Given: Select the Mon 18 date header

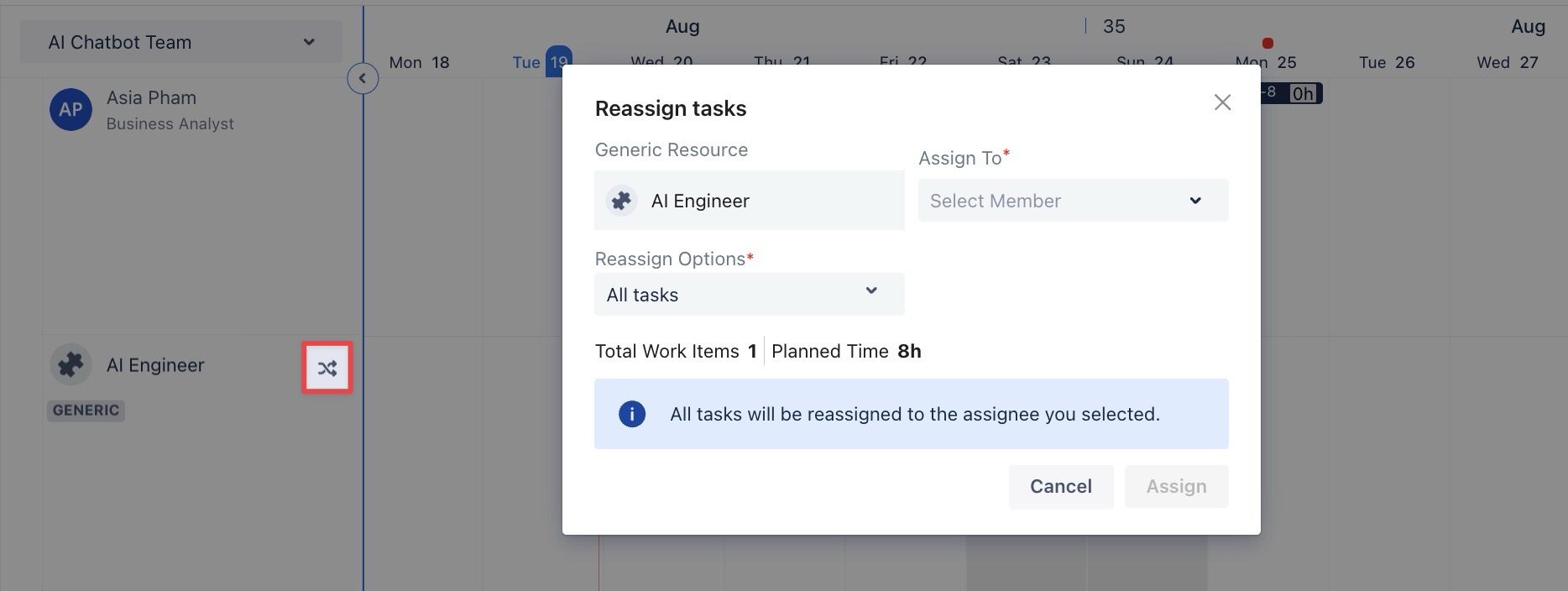Looking at the screenshot, I should tap(419, 62).
